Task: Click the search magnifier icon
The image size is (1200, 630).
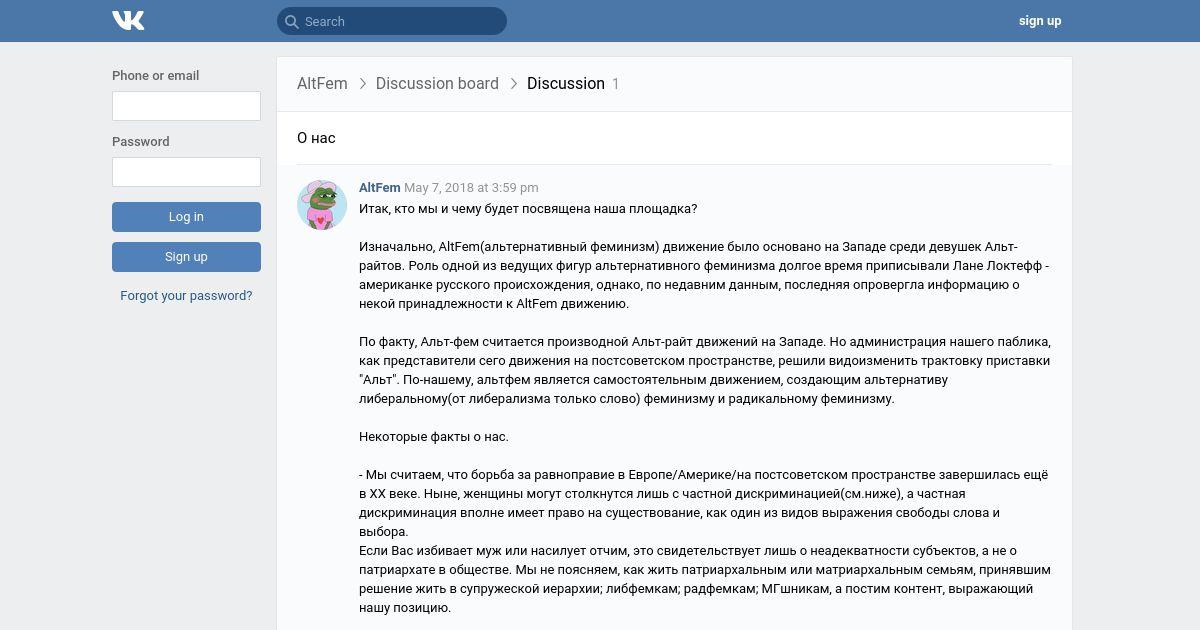Action: [x=291, y=21]
